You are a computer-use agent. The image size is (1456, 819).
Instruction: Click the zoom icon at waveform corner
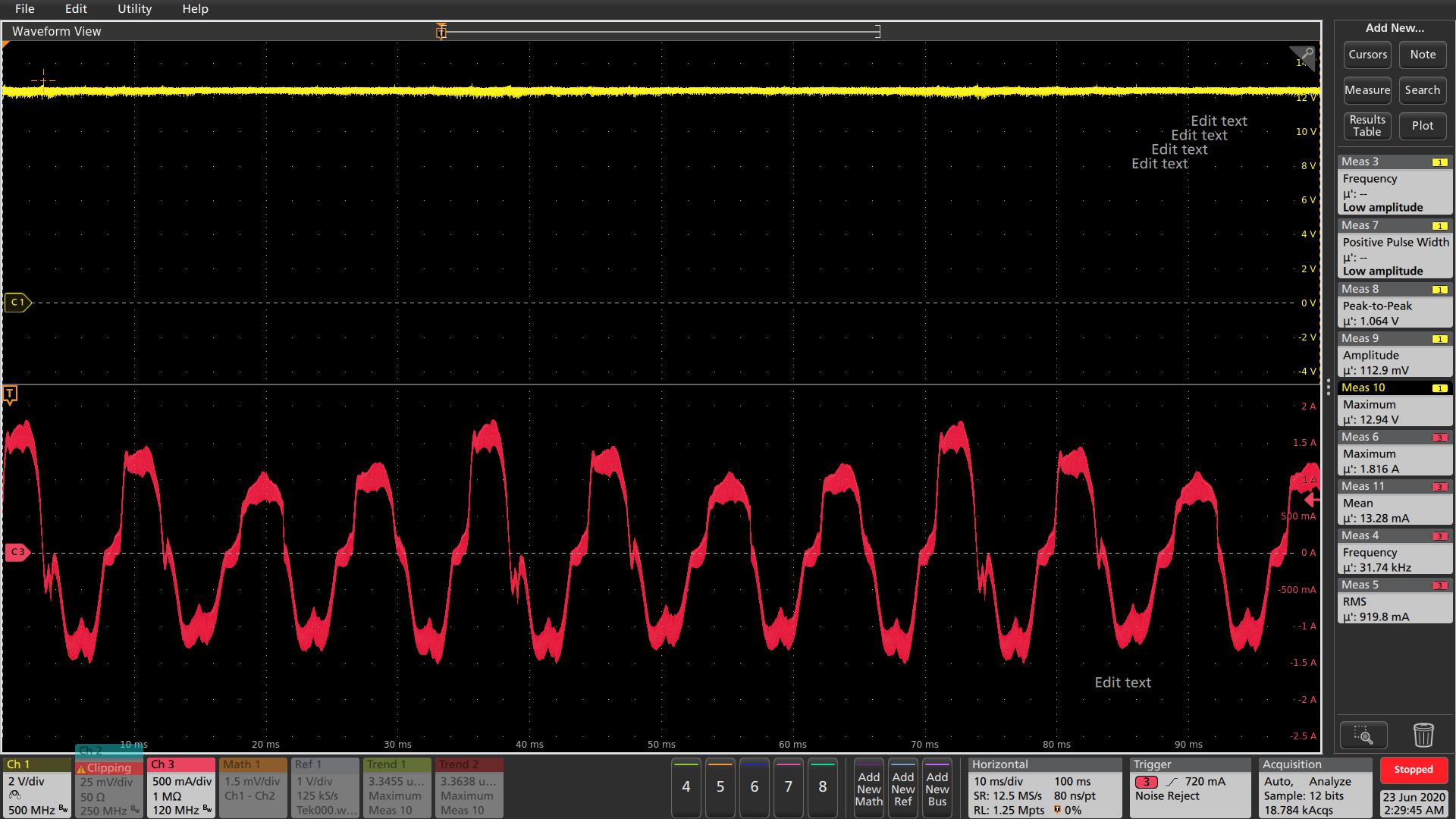tap(1304, 55)
